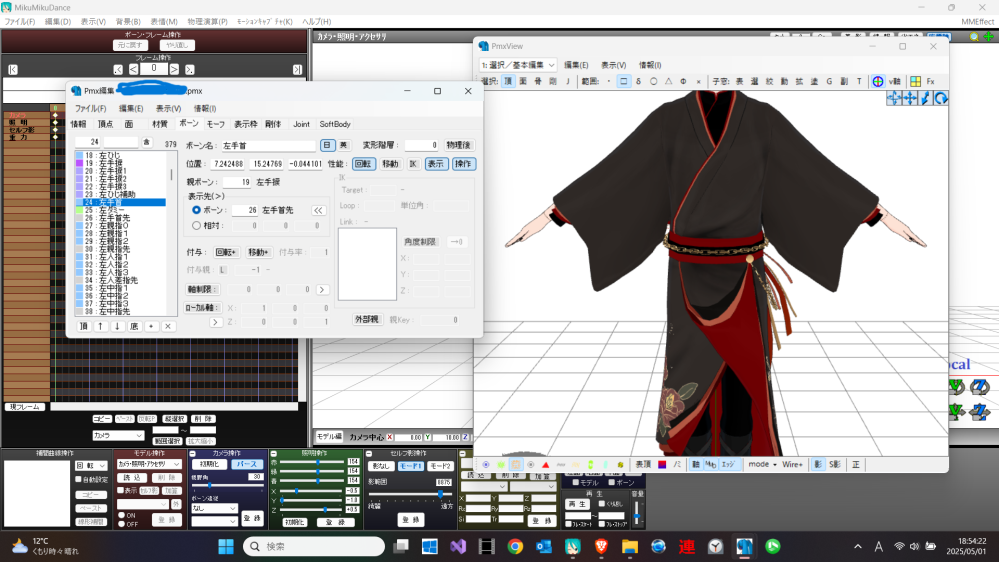Viewport: 999px width, 562px height.
Task: Click 外部親 button in bone editor
Action: 366,319
